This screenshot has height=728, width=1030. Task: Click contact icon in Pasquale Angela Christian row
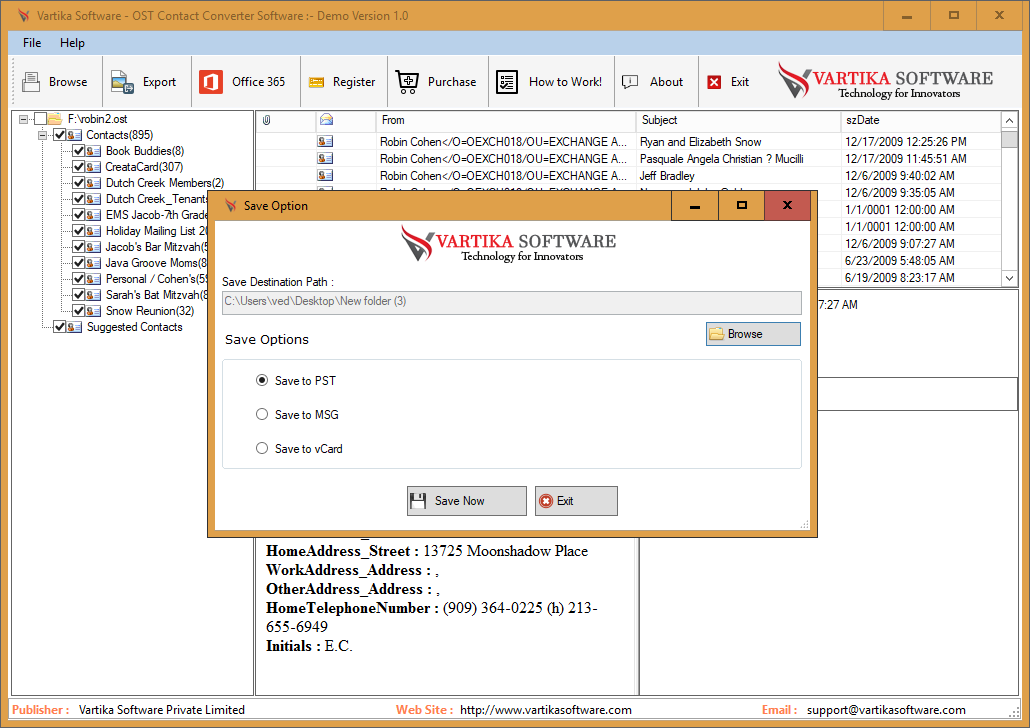tap(325, 158)
